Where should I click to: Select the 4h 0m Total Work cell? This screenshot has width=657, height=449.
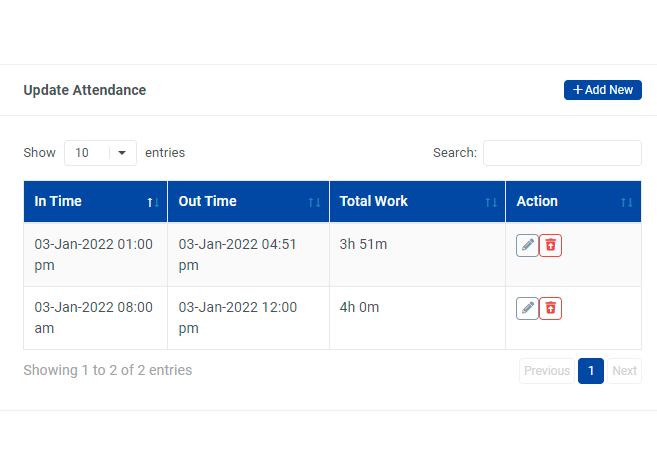pyautogui.click(x=359, y=307)
